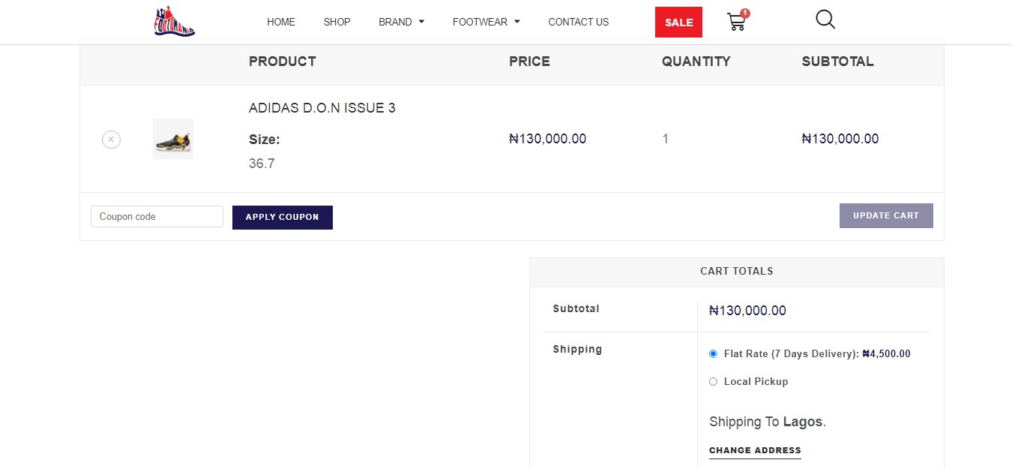The image size is (1024, 469).
Task: Open the Adidas shoe product thumbnail
Action: (x=173, y=139)
